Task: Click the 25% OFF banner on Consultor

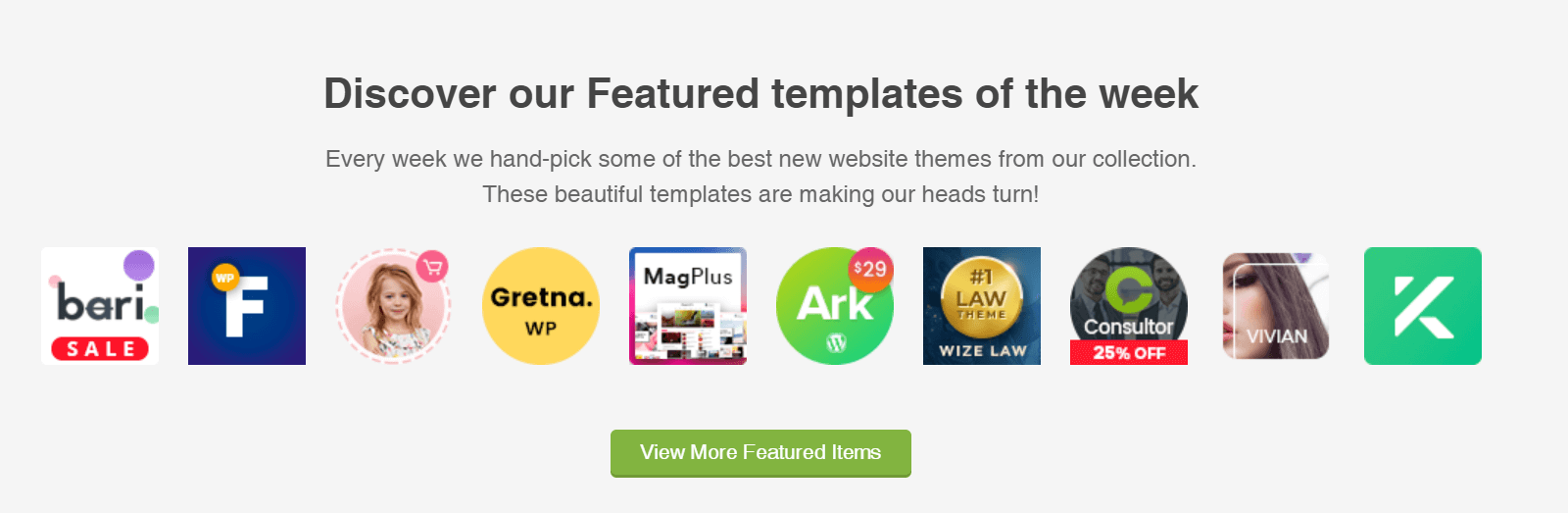Action: 1129,352
